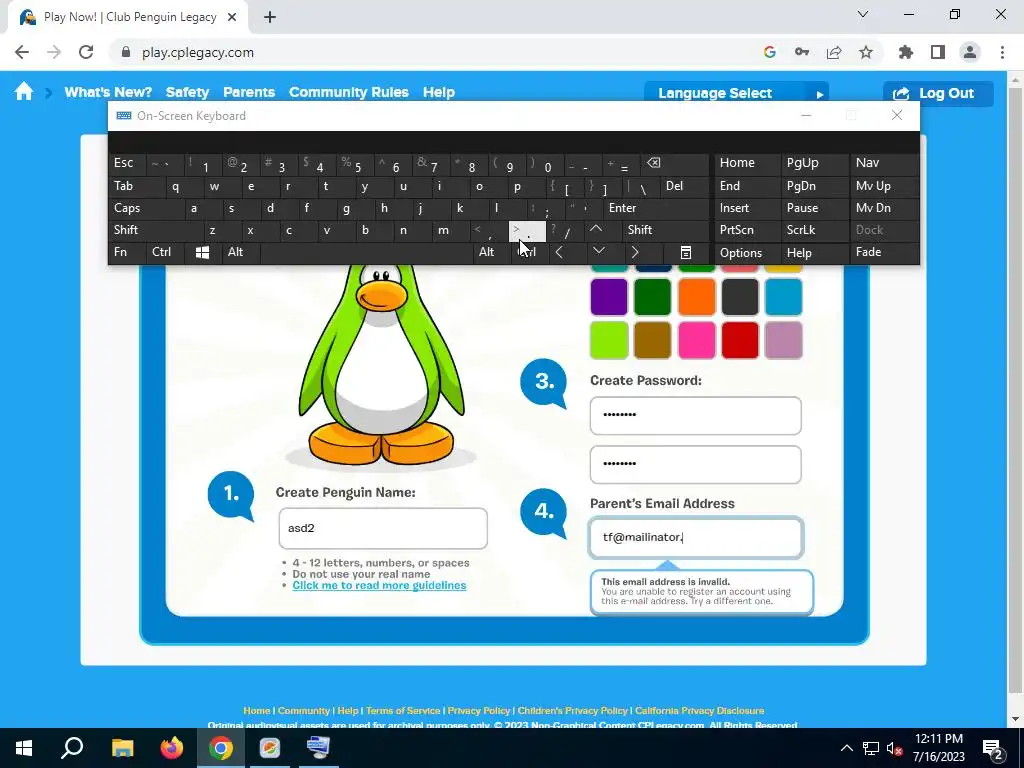Open Windows taskbar search

[72, 748]
